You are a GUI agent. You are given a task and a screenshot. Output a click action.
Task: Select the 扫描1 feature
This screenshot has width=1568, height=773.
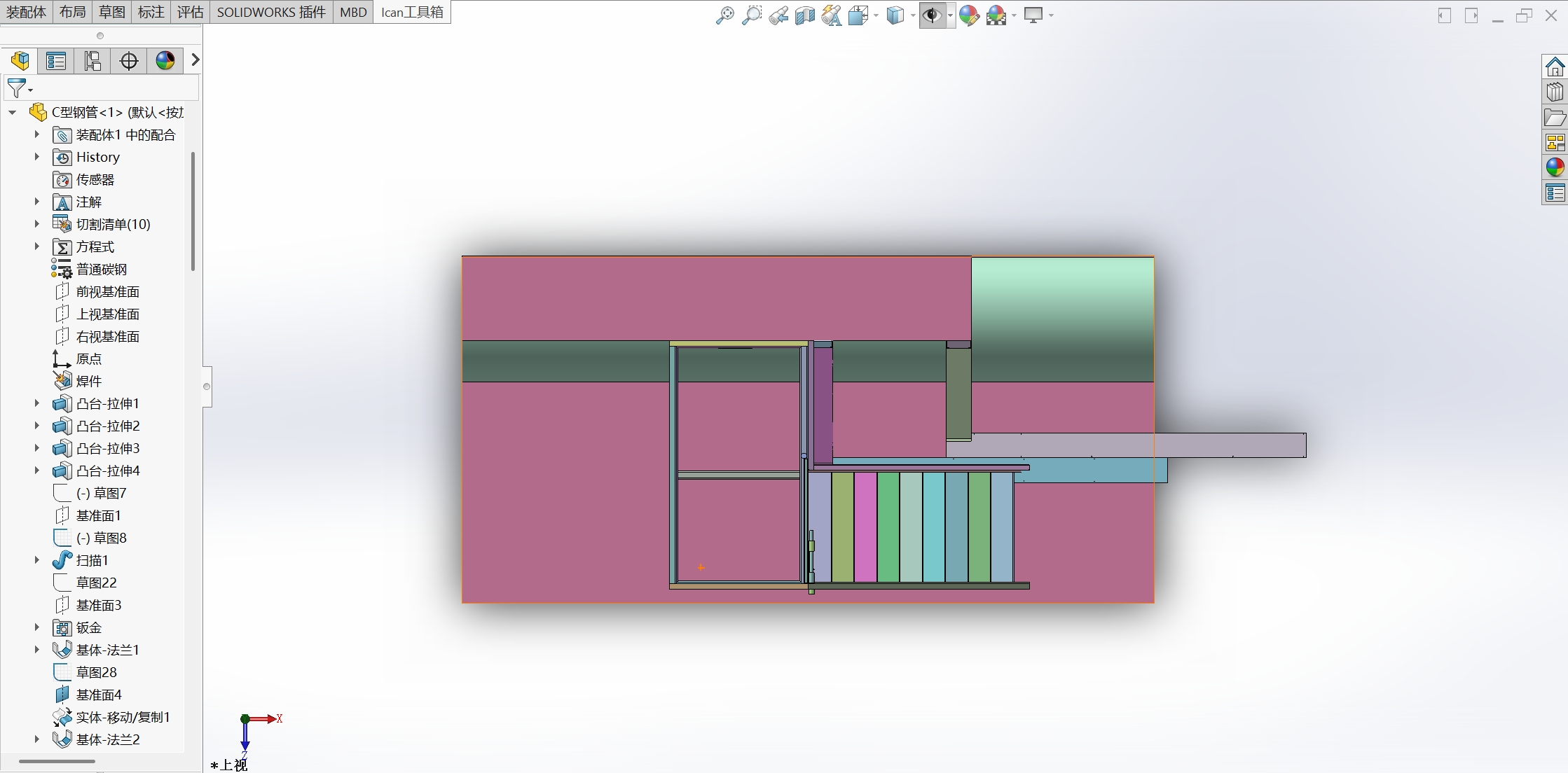(x=92, y=560)
